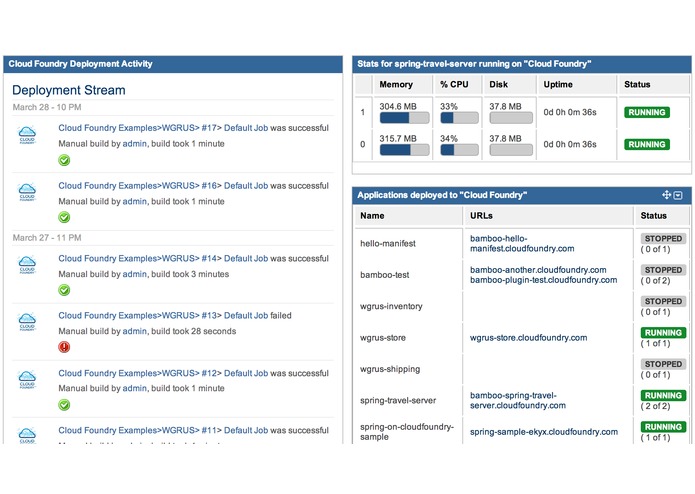Click RUNNING status badge for instance 1
The width and height of the screenshot is (695, 494).
point(647,112)
